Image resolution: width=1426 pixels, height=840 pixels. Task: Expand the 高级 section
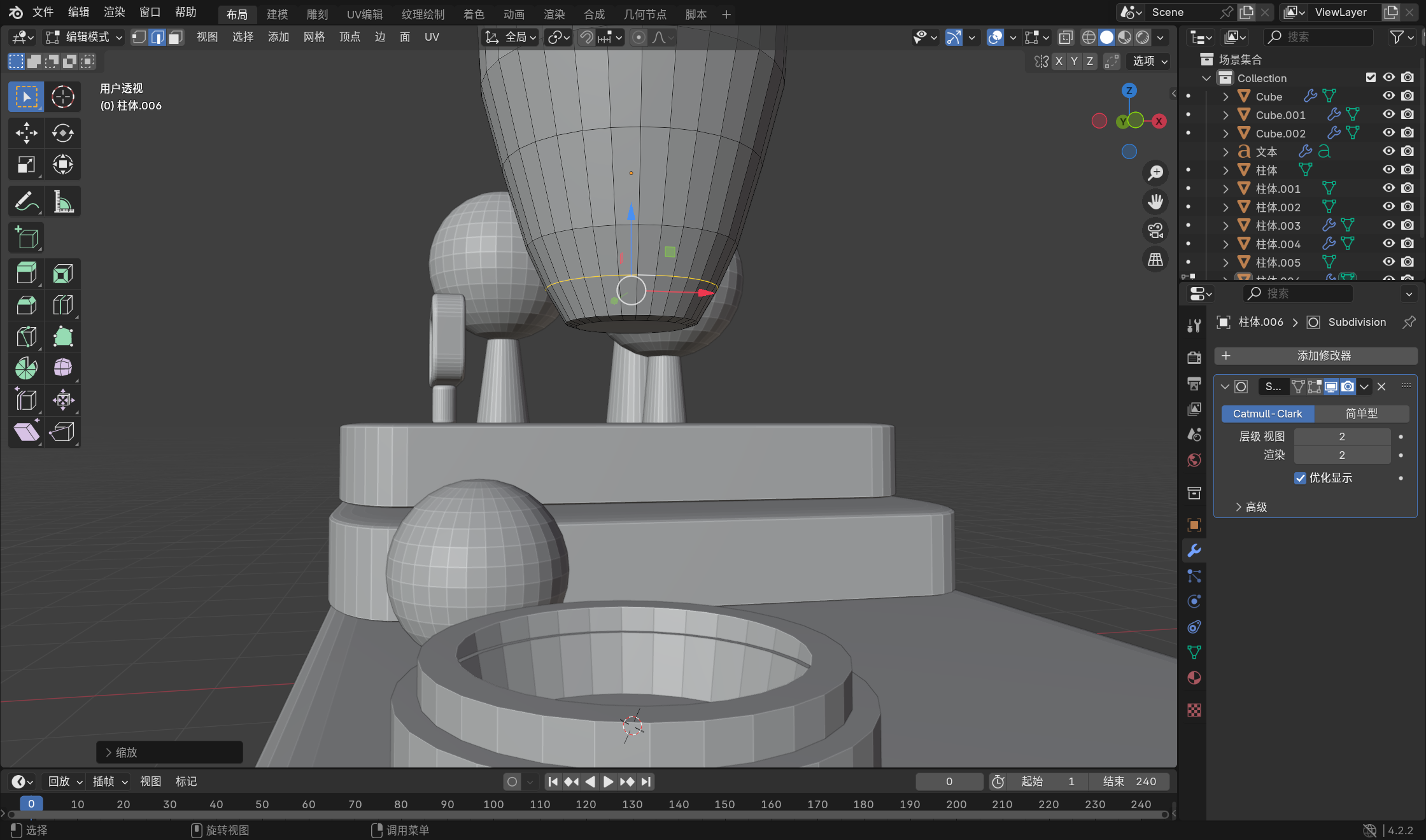click(1251, 507)
